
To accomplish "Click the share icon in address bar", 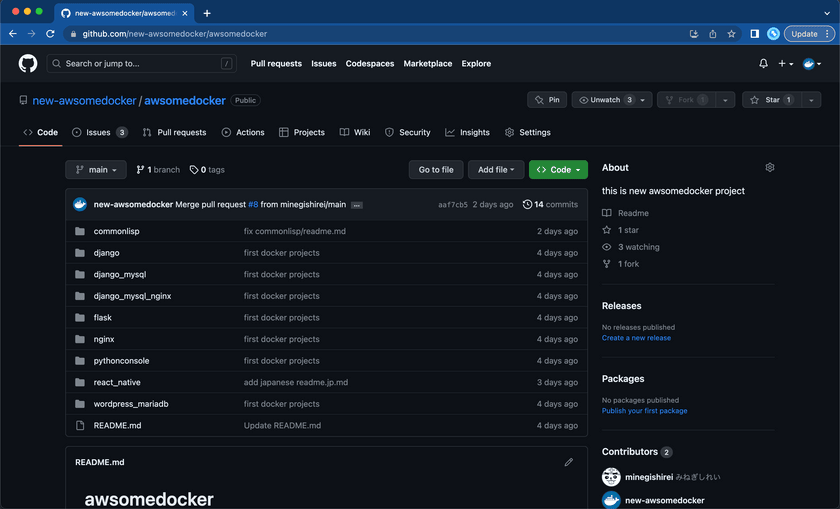I will click(712, 34).
